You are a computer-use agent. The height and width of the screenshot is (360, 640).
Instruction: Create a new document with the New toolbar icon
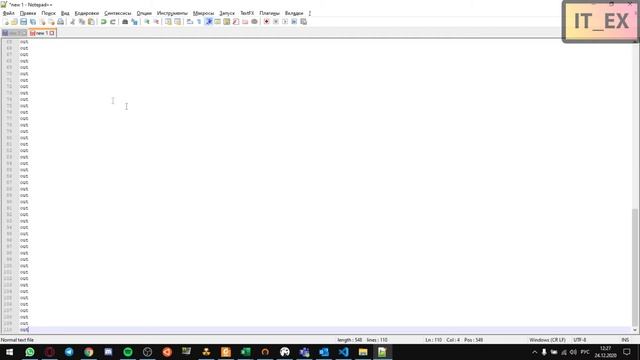click(6, 22)
